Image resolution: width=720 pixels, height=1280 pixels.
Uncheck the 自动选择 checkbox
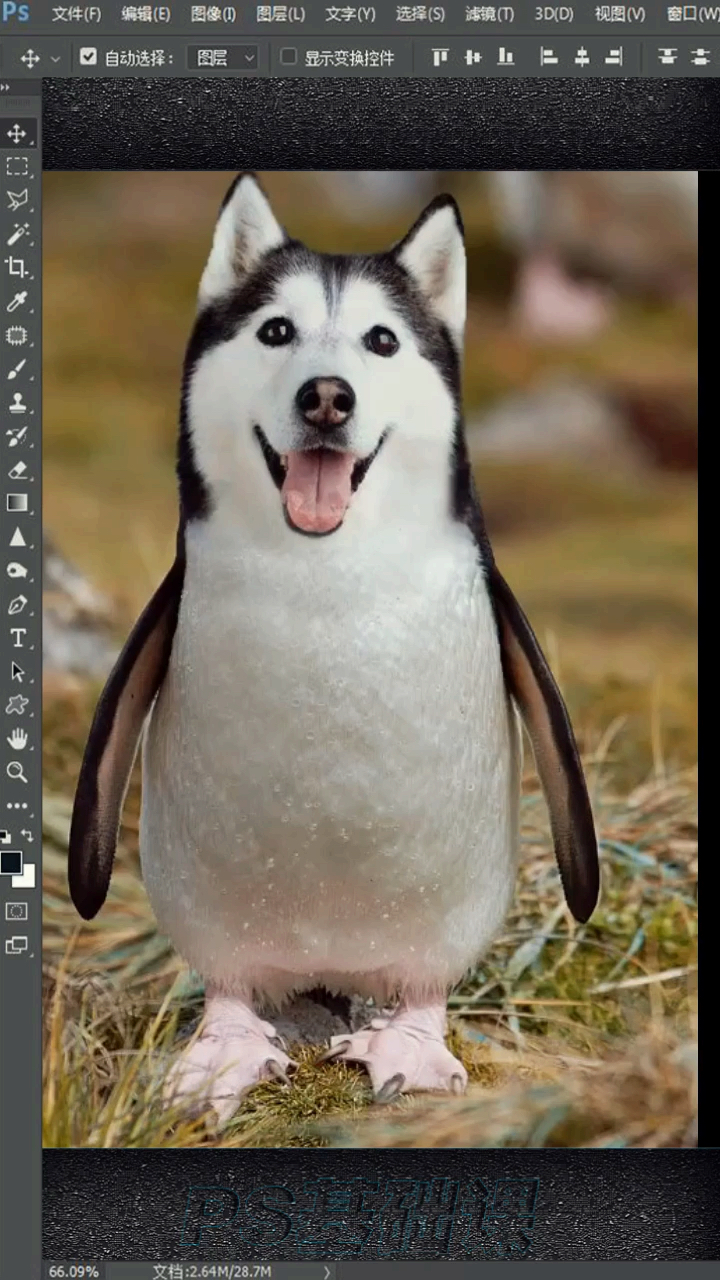pos(89,57)
